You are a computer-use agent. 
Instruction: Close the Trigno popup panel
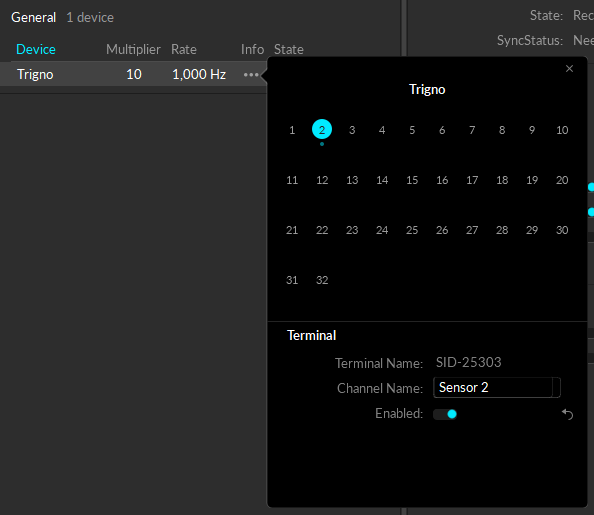pyautogui.click(x=569, y=69)
